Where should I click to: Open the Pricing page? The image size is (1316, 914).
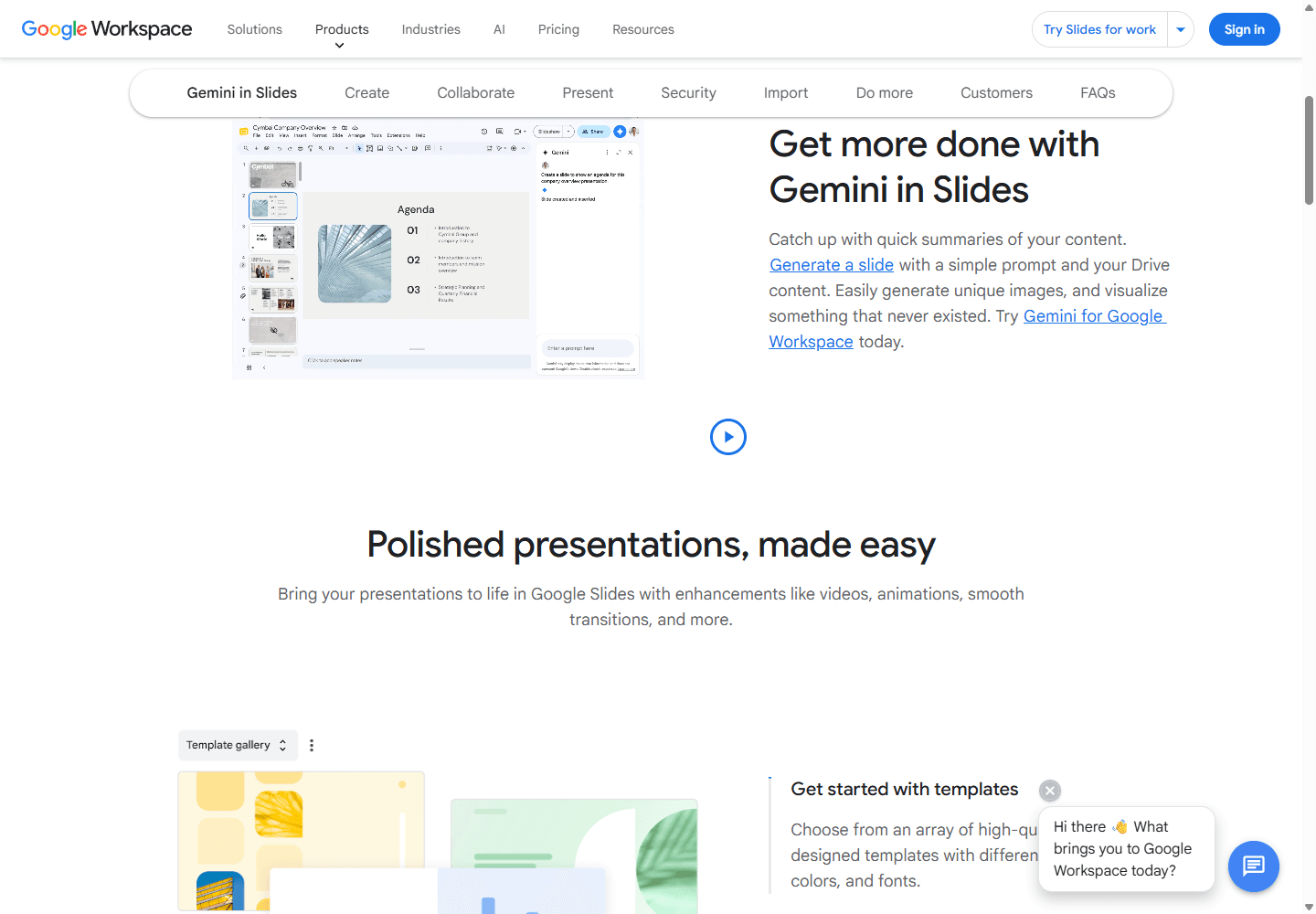click(x=558, y=29)
